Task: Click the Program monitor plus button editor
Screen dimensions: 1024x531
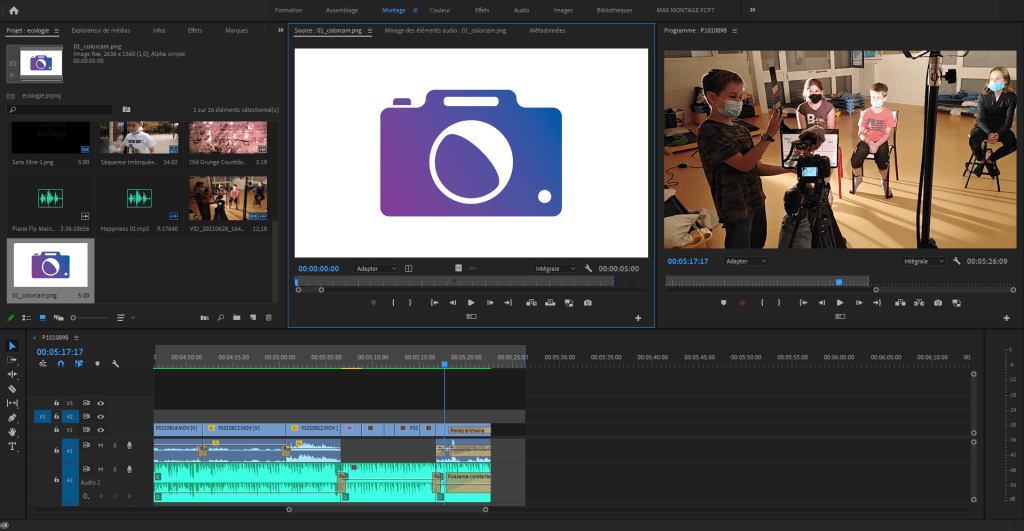Action: tap(1005, 318)
